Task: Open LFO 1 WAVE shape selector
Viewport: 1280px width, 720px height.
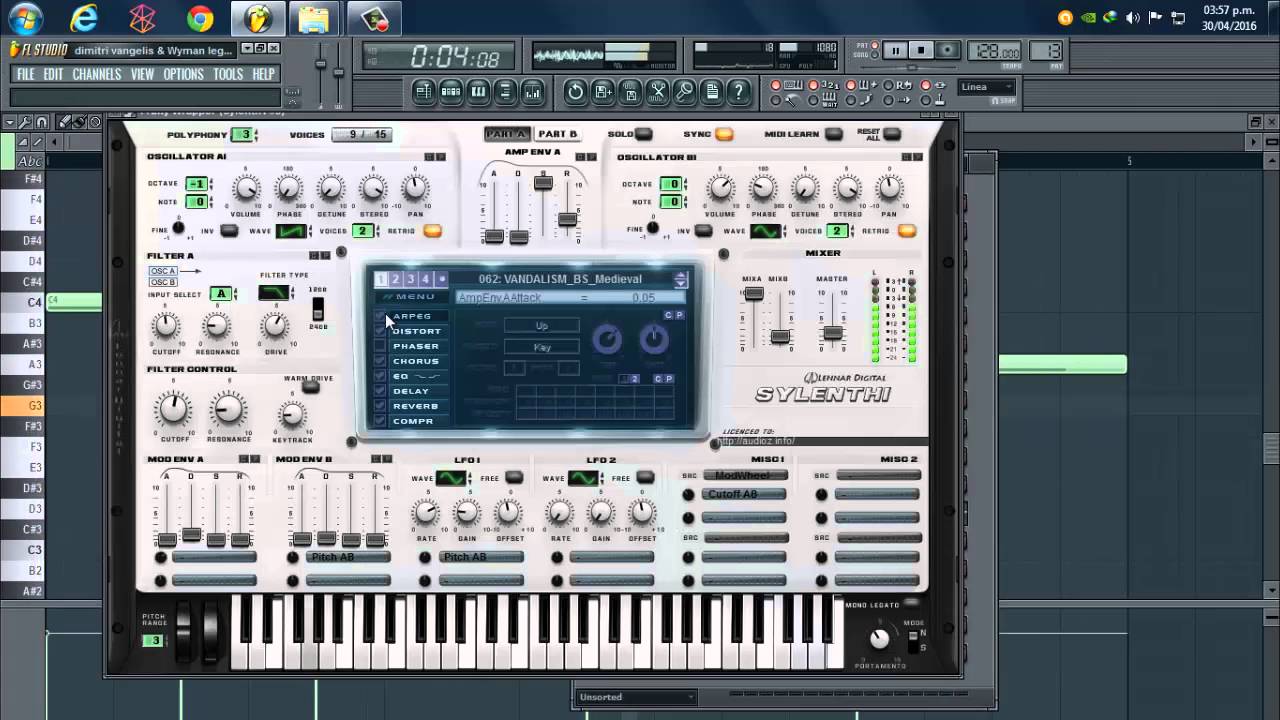Action: 451,478
